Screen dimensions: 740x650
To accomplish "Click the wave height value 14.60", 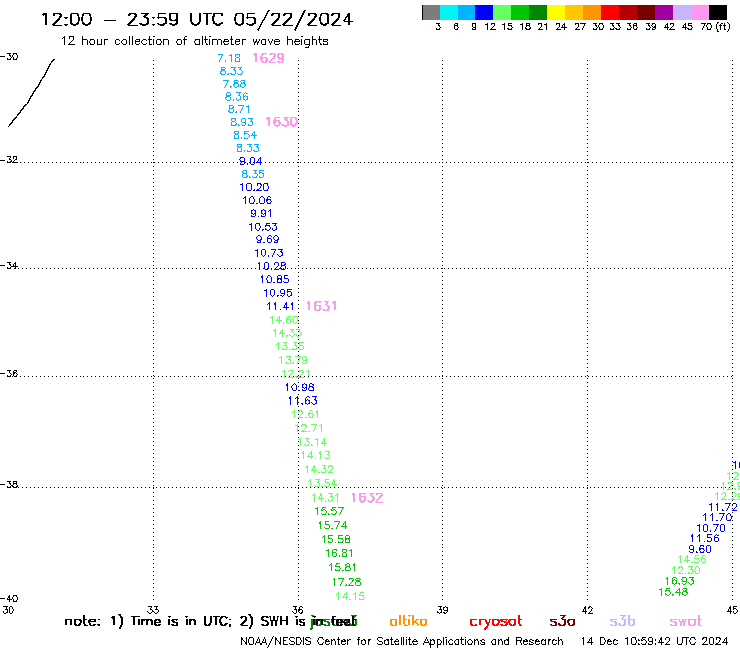I will (284, 320).
